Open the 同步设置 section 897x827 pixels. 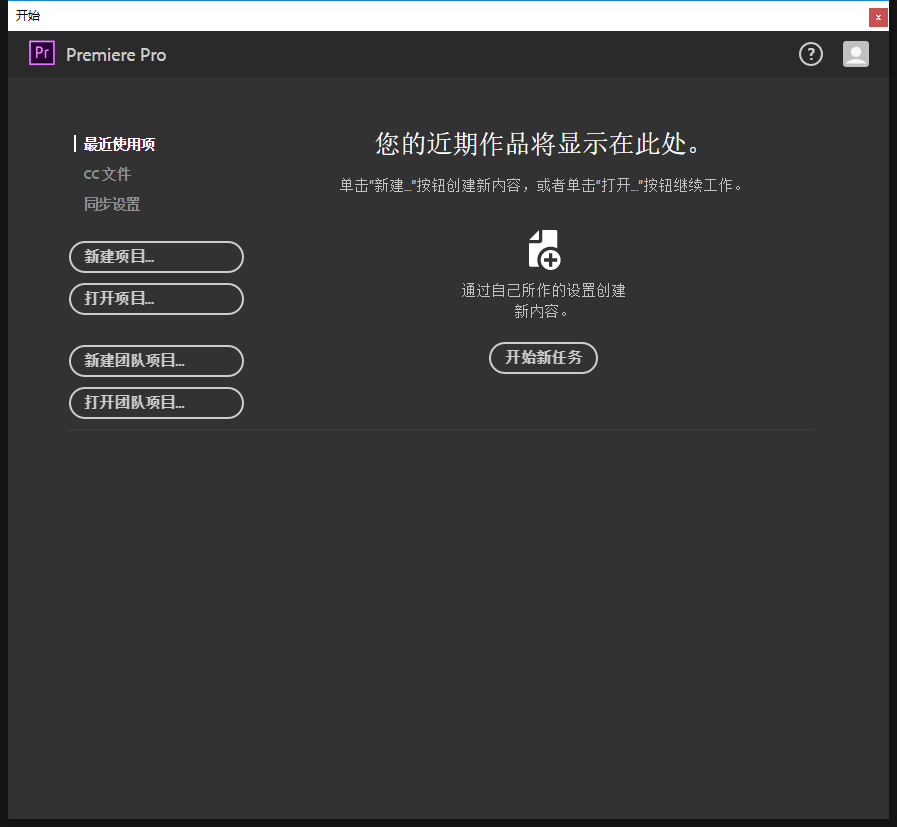point(112,204)
